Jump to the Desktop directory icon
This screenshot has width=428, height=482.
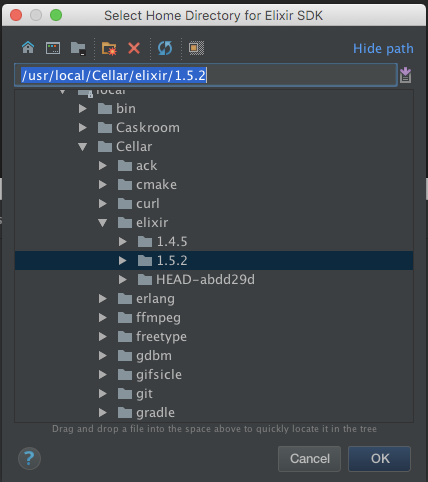(x=53, y=48)
